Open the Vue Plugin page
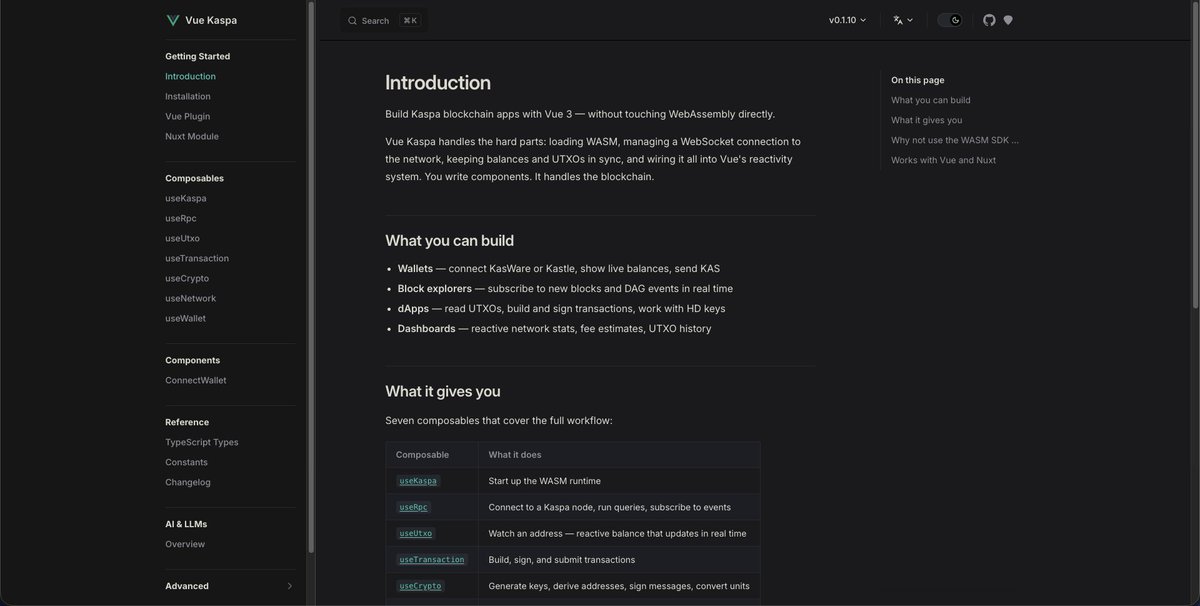The width and height of the screenshot is (1200, 606). [188, 116]
